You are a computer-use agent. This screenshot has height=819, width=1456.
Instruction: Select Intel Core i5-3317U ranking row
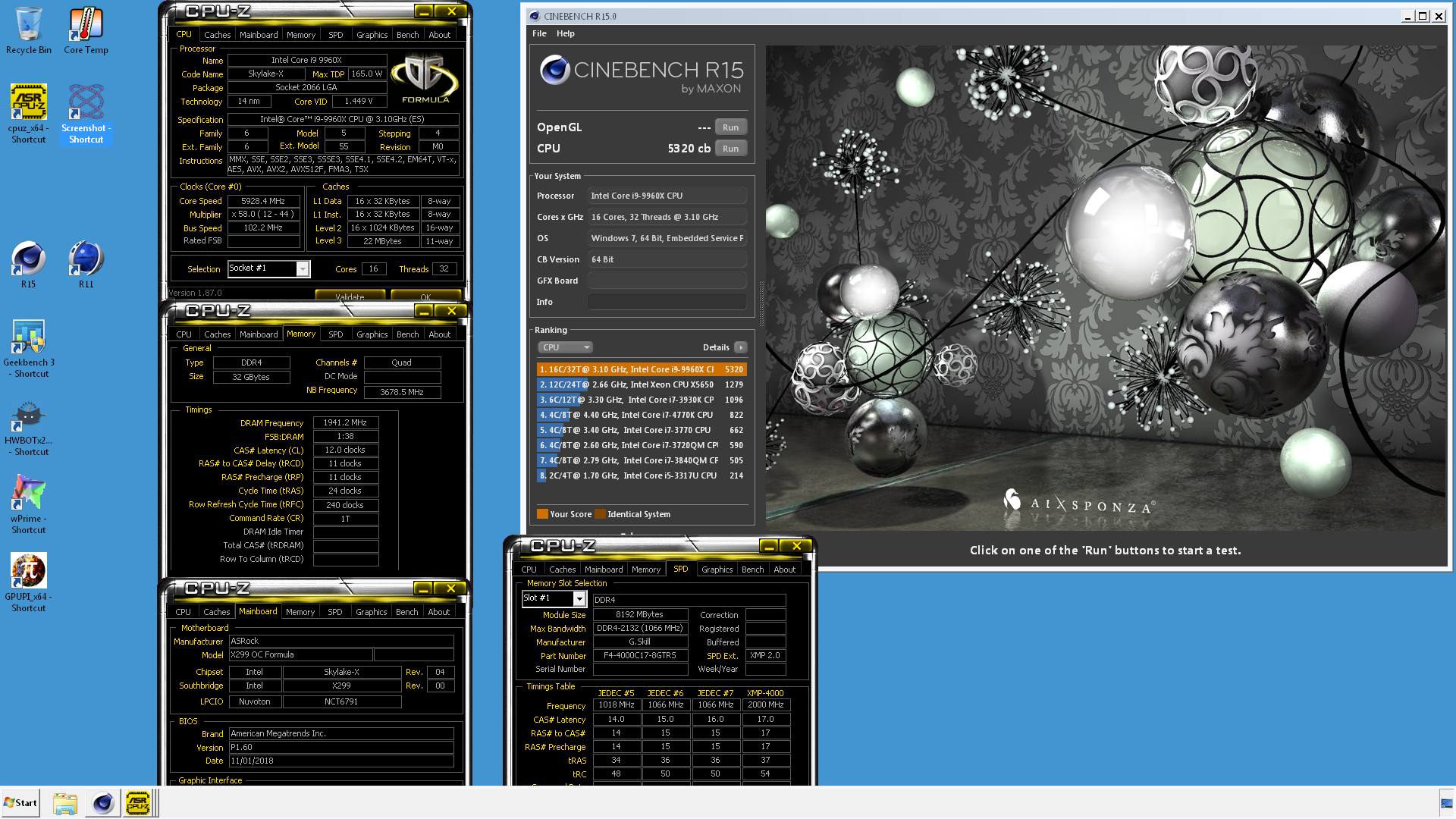point(642,475)
